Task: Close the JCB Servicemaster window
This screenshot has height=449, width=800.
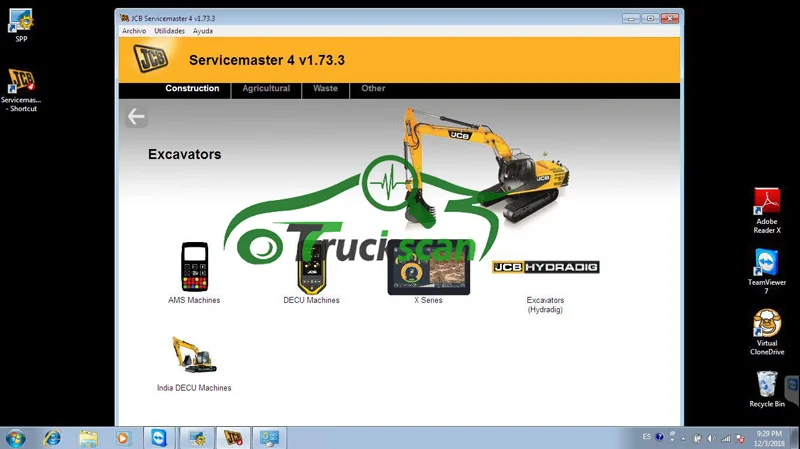Action: tap(669, 18)
